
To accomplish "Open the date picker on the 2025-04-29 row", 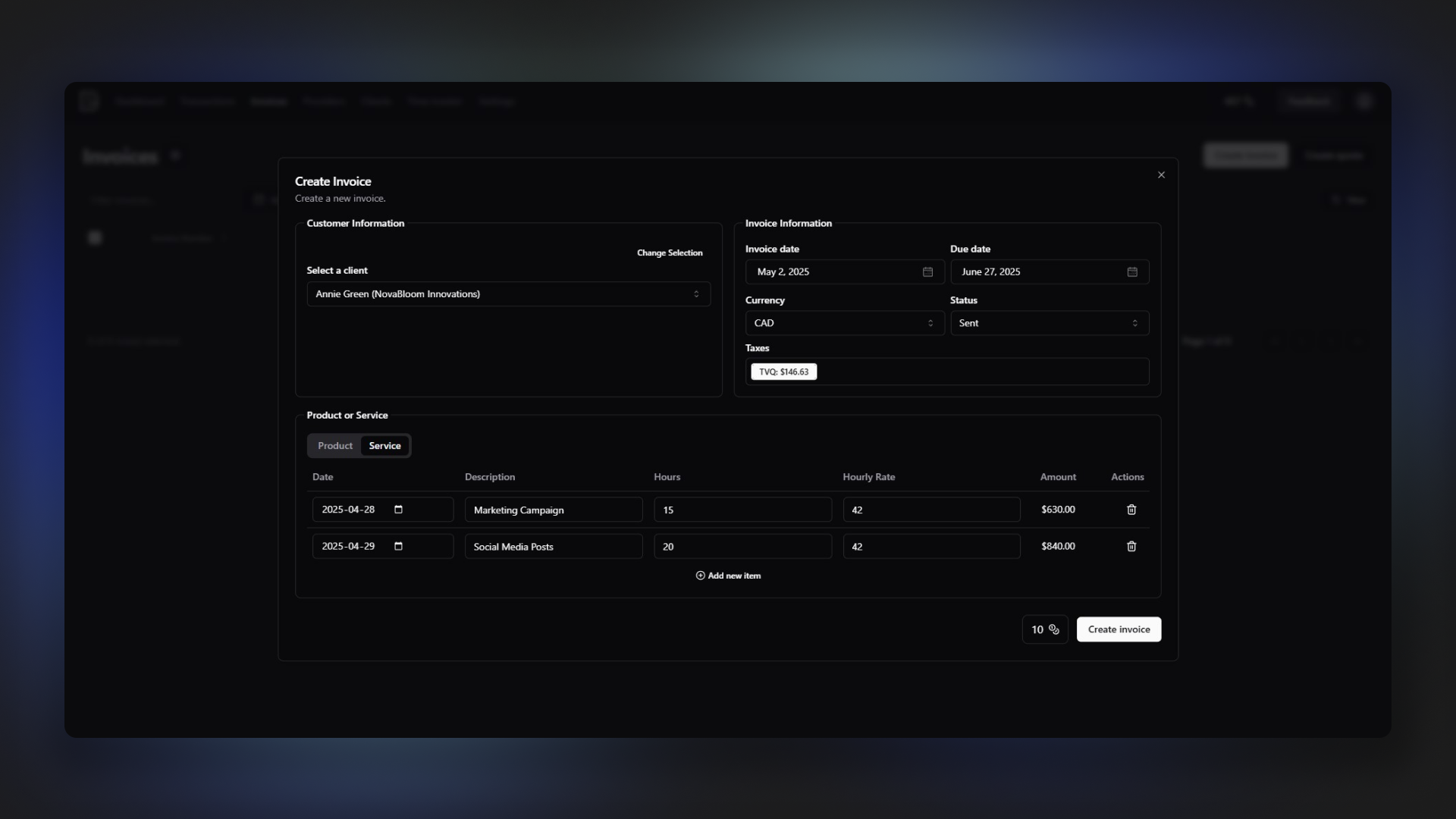I will (400, 546).
